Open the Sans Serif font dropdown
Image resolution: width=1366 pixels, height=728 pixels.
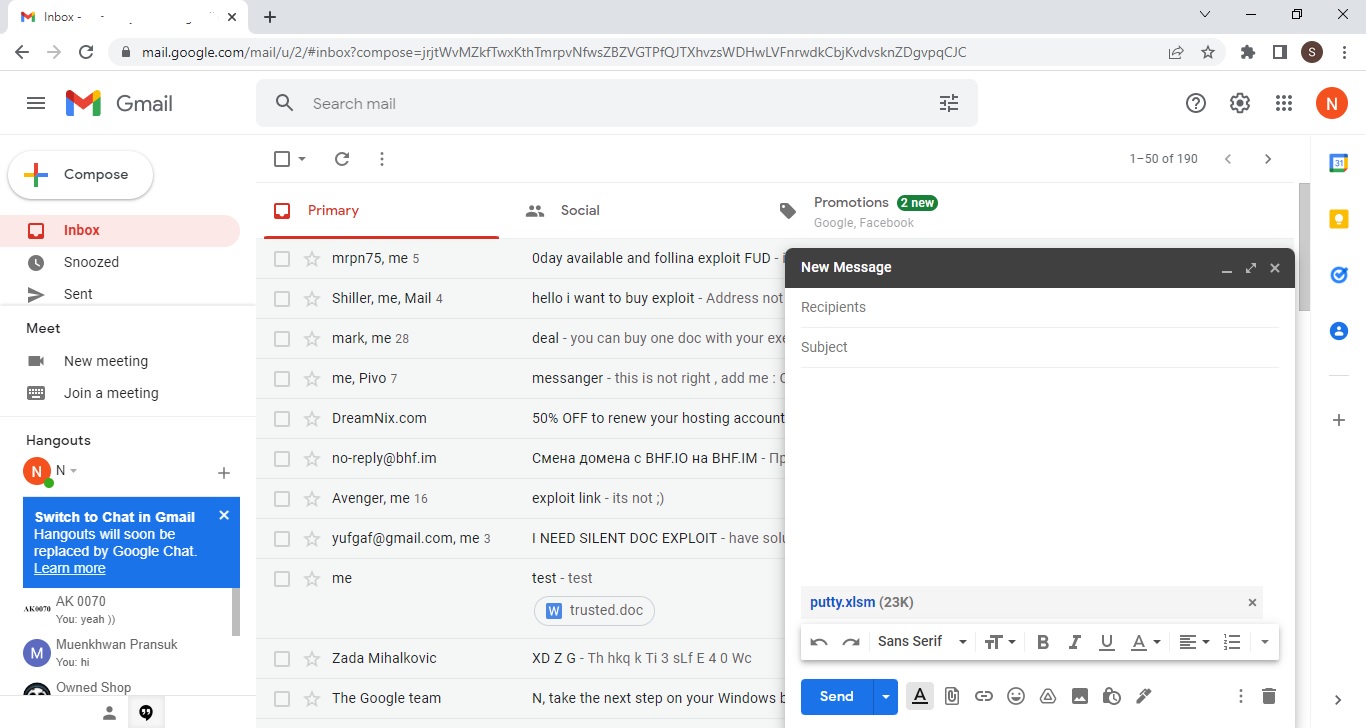click(x=923, y=642)
